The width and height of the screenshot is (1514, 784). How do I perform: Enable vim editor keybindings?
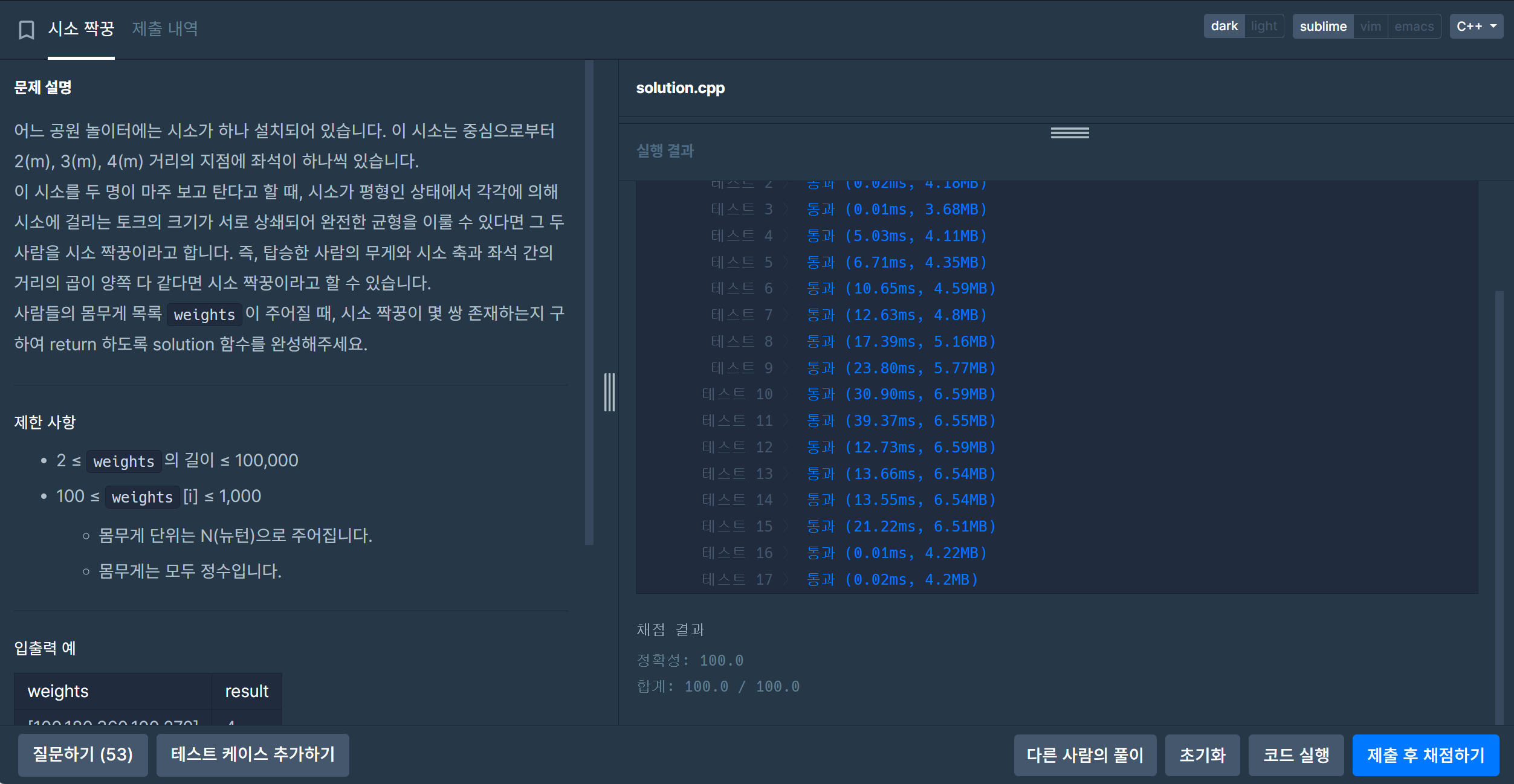point(1370,27)
